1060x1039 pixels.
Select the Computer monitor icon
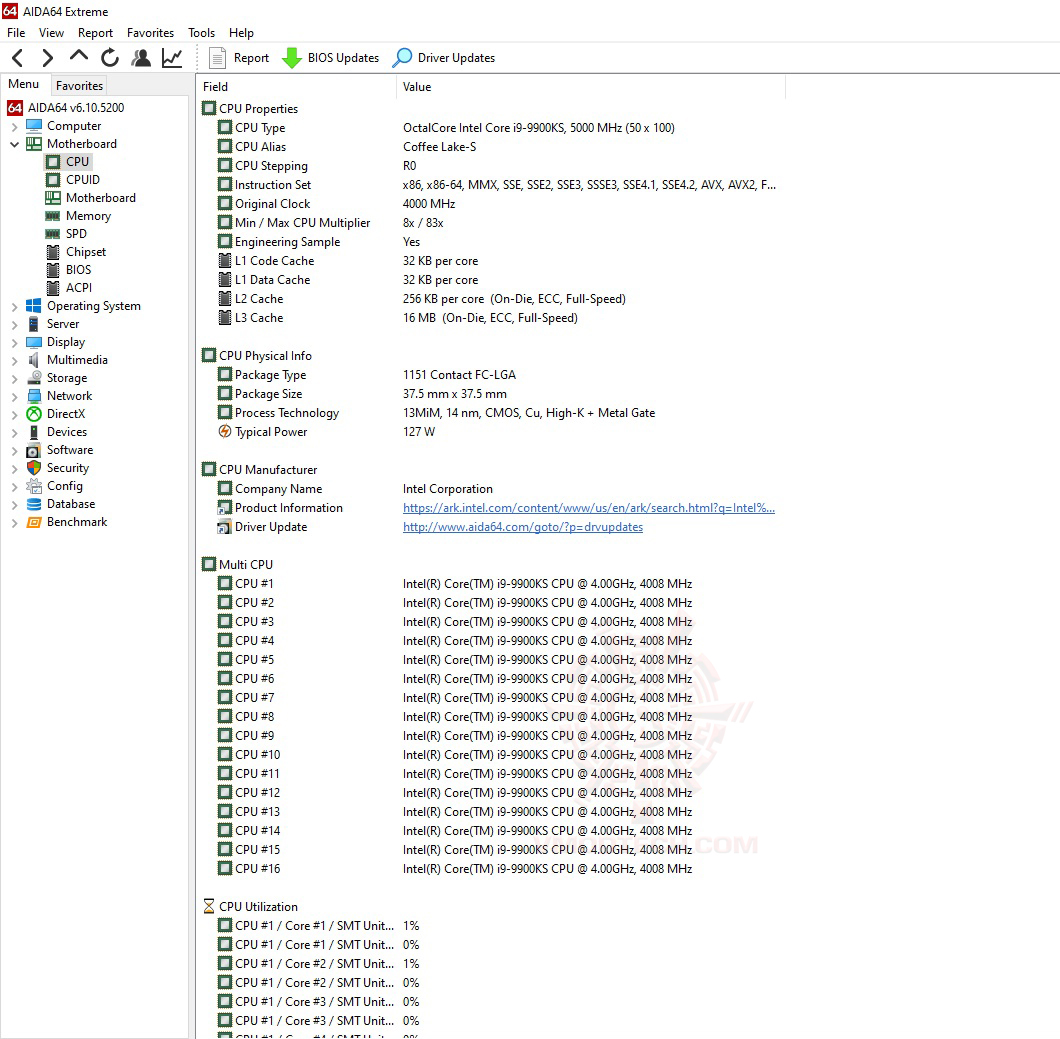34,126
